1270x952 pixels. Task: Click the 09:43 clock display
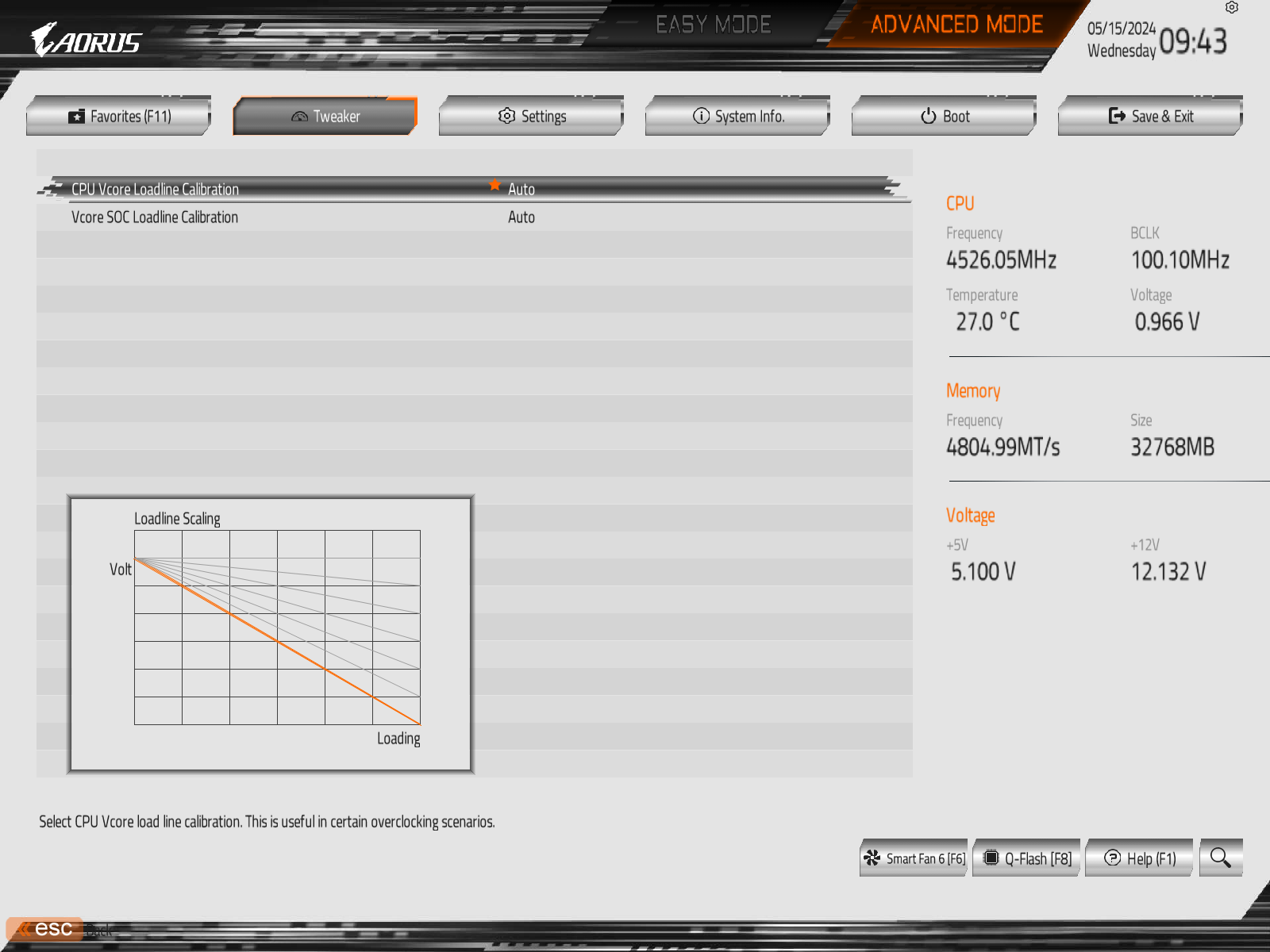(1193, 41)
